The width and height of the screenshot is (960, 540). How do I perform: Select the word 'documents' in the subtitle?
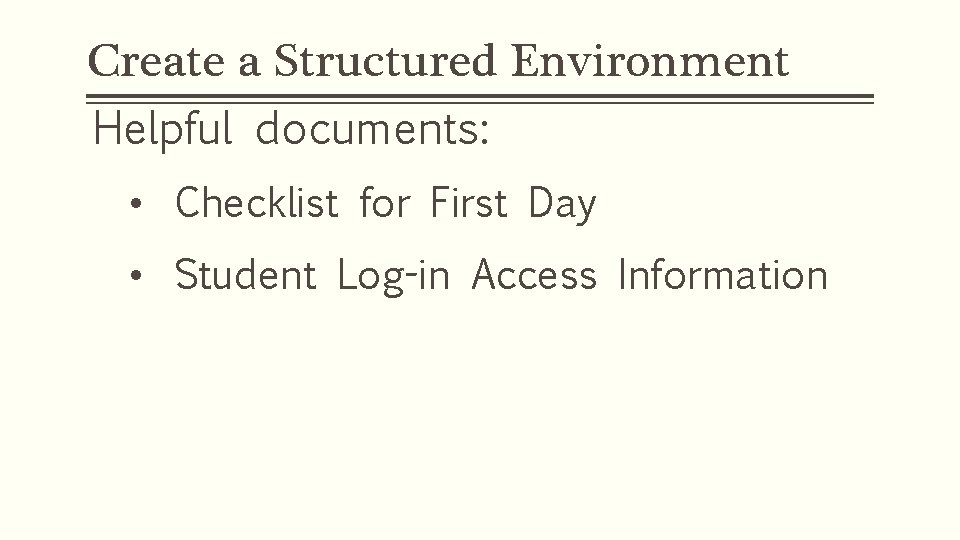[x=366, y=129]
